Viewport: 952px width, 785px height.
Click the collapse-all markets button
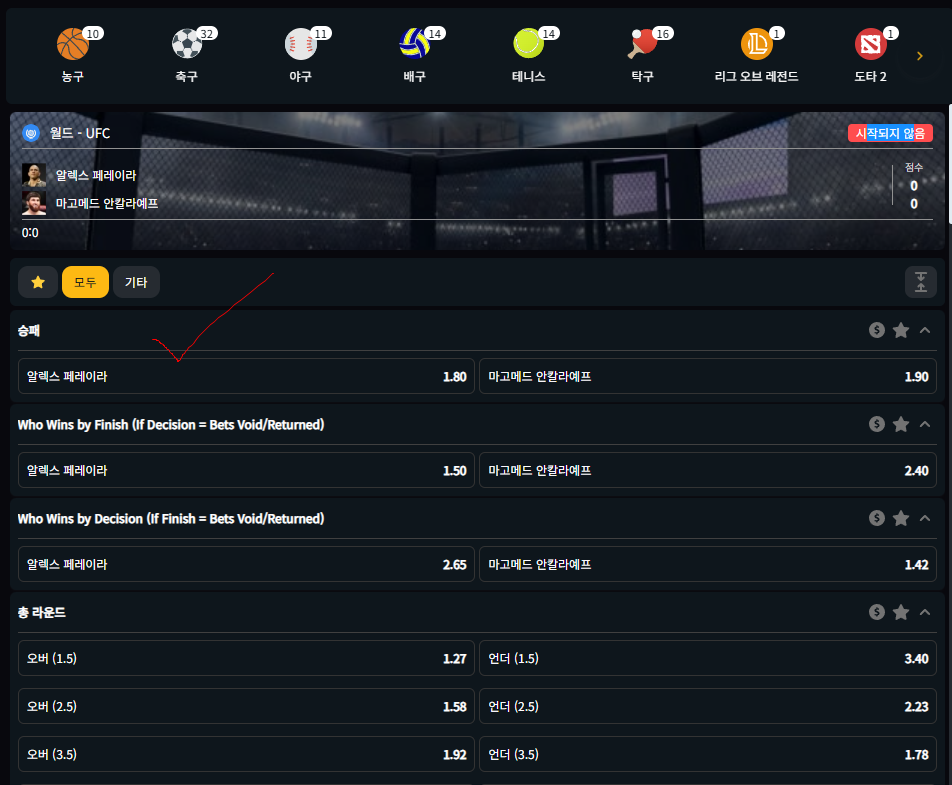click(920, 282)
